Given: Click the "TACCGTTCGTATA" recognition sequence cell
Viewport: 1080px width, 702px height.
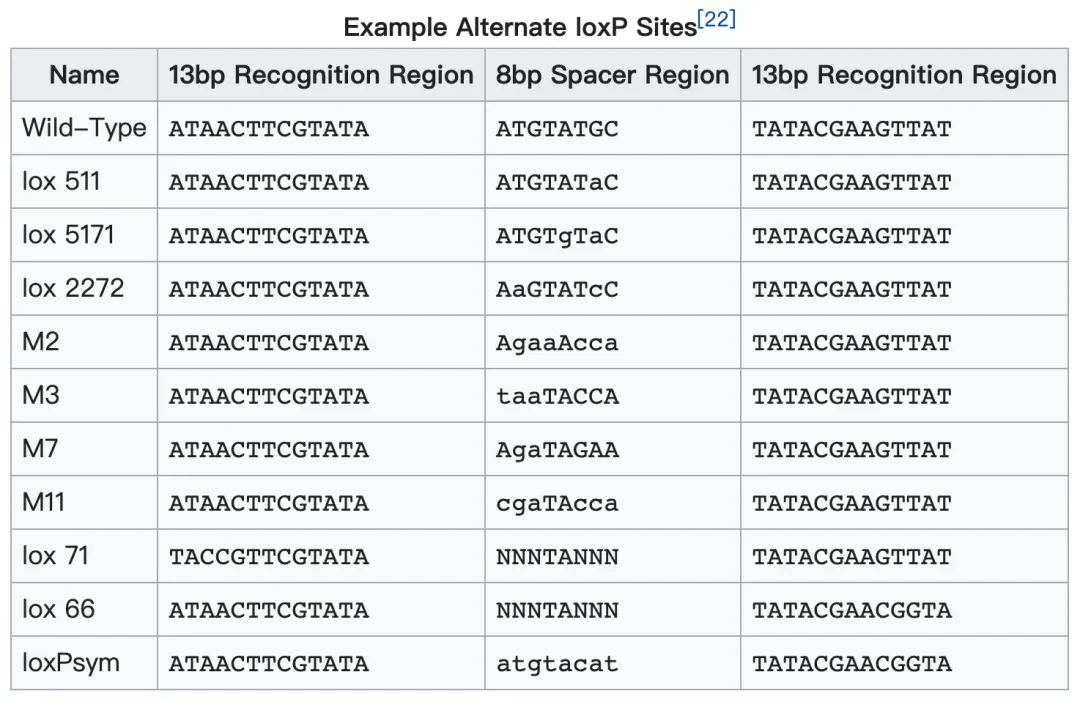Looking at the screenshot, I should pyautogui.click(x=268, y=557).
